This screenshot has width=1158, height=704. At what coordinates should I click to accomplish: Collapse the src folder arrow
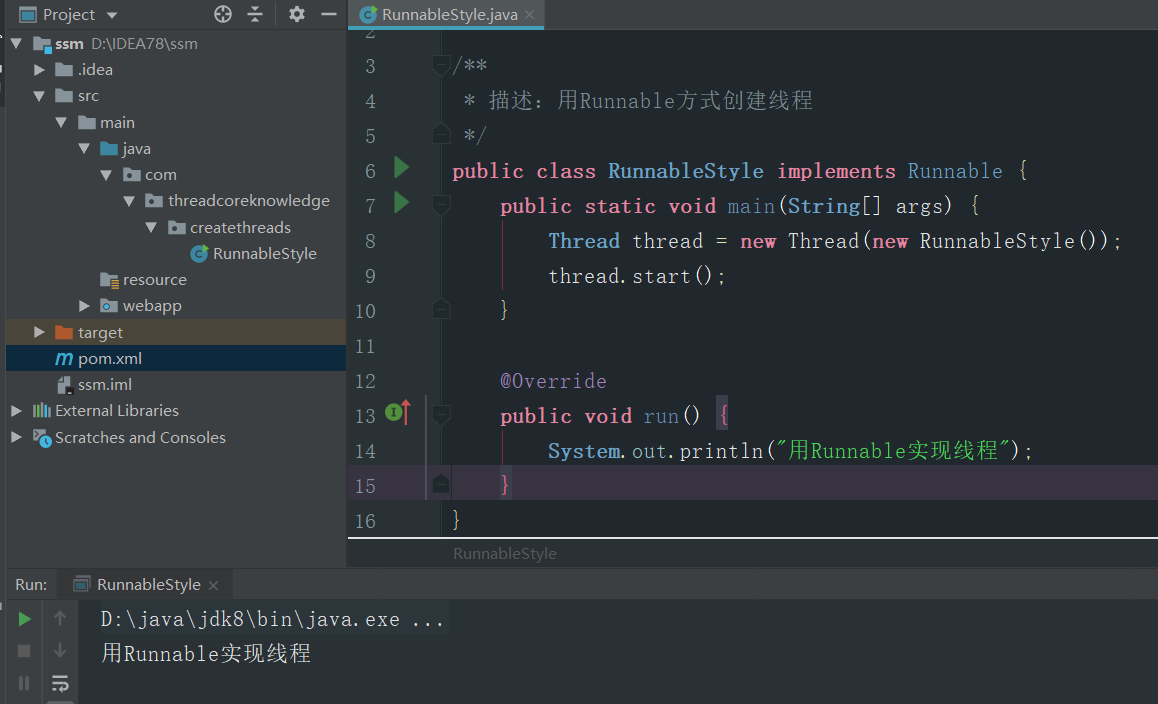tap(39, 96)
